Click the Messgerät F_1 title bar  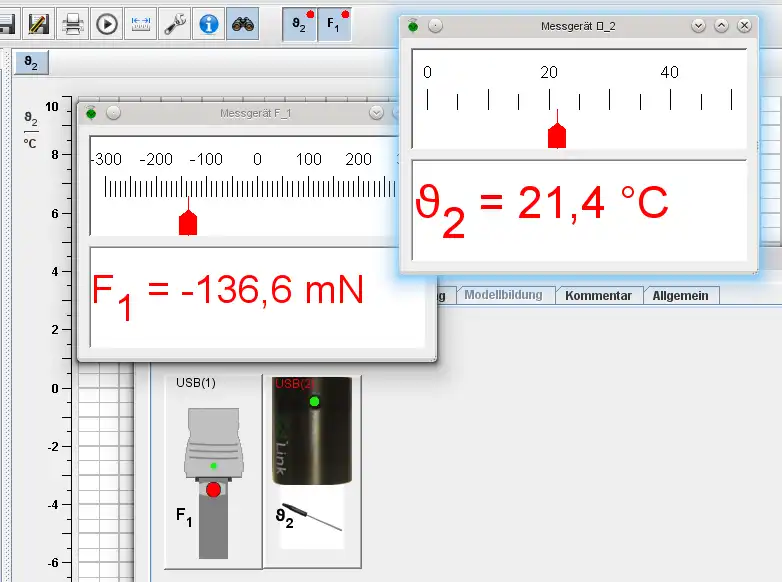[x=255, y=113]
